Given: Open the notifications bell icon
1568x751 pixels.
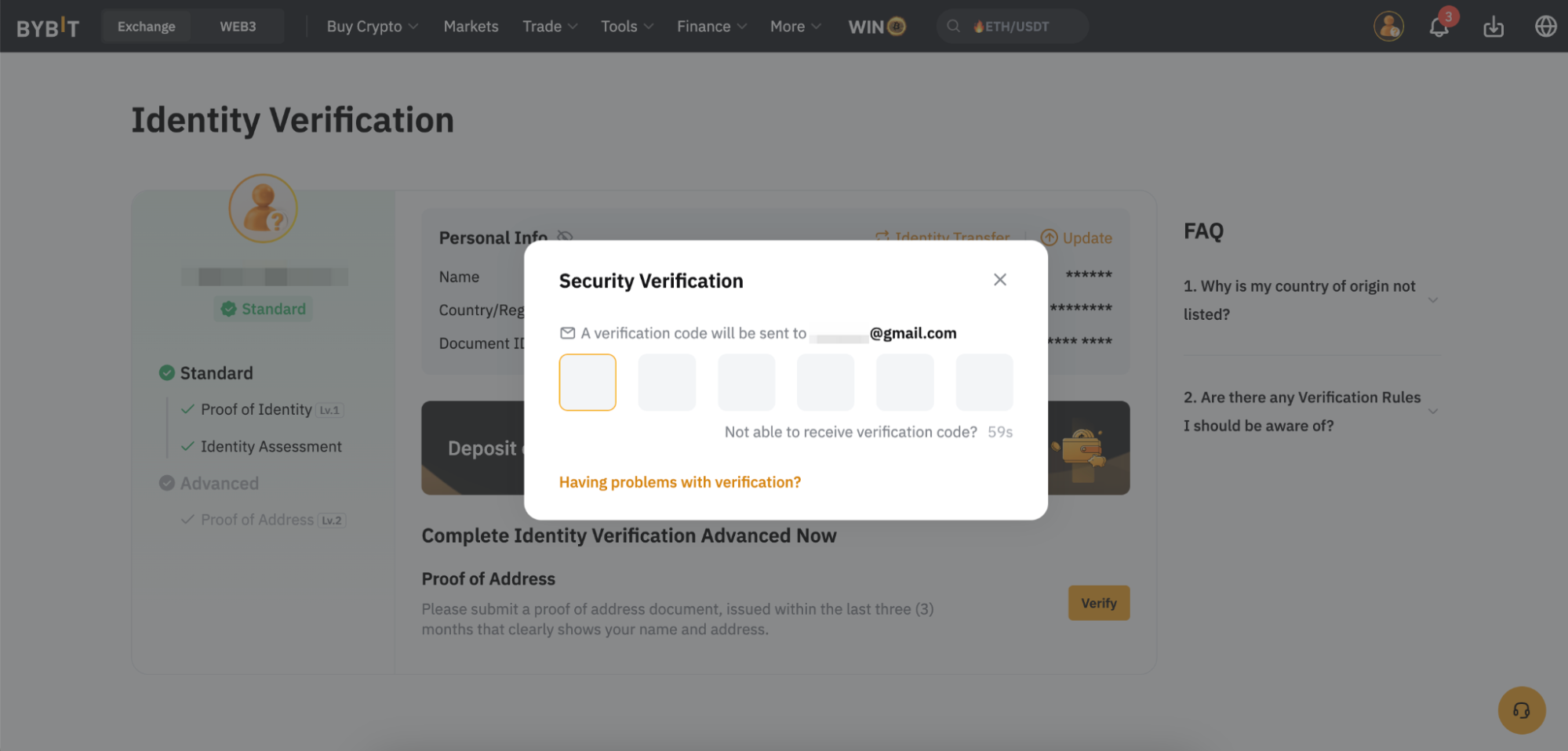Looking at the screenshot, I should click(1439, 27).
